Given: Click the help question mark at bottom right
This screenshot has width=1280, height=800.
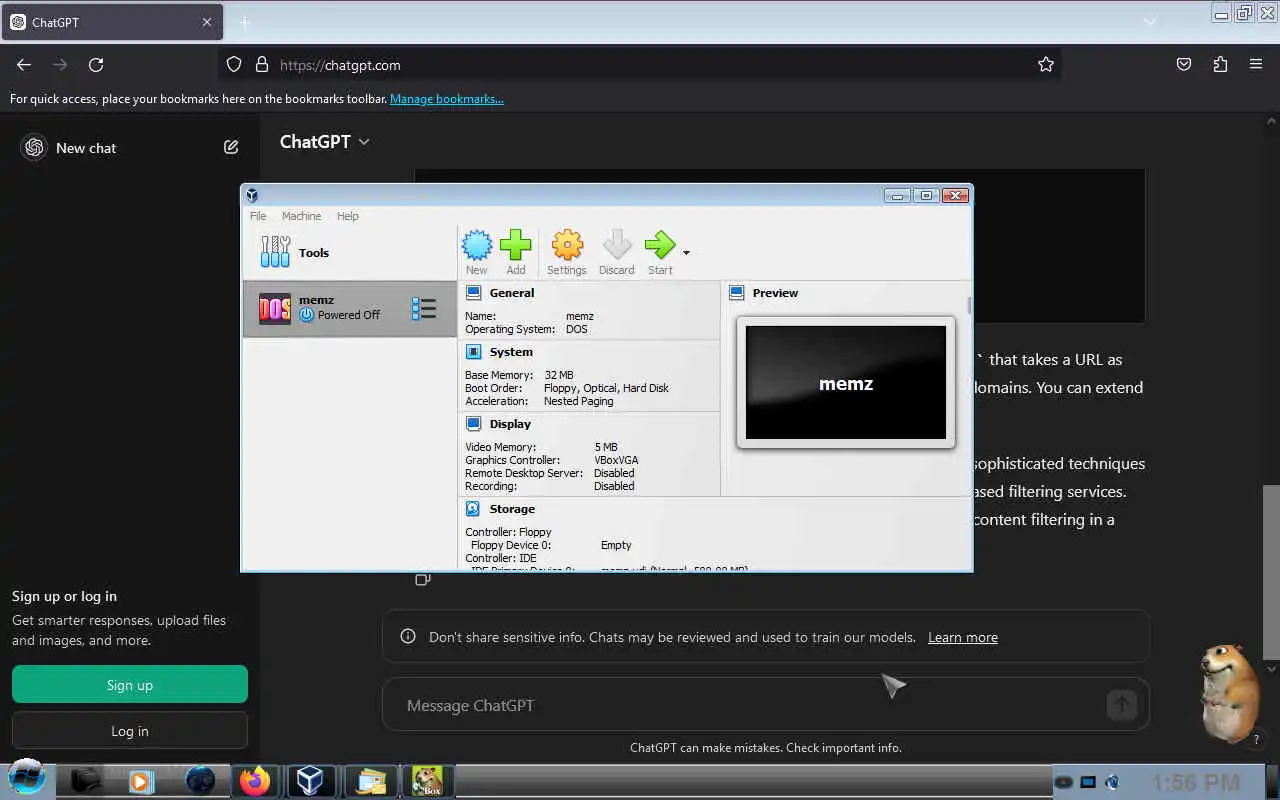Looking at the screenshot, I should [x=1257, y=740].
